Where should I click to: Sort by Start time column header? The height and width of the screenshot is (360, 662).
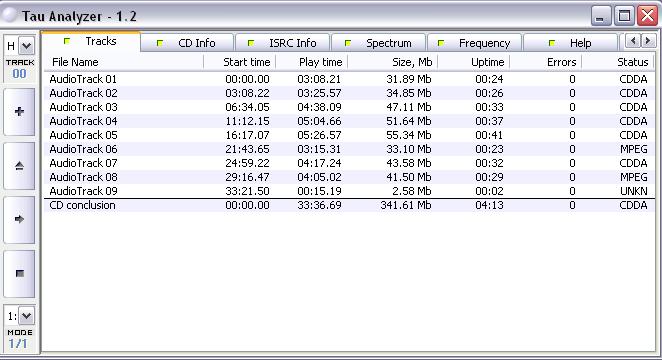[x=239, y=62]
